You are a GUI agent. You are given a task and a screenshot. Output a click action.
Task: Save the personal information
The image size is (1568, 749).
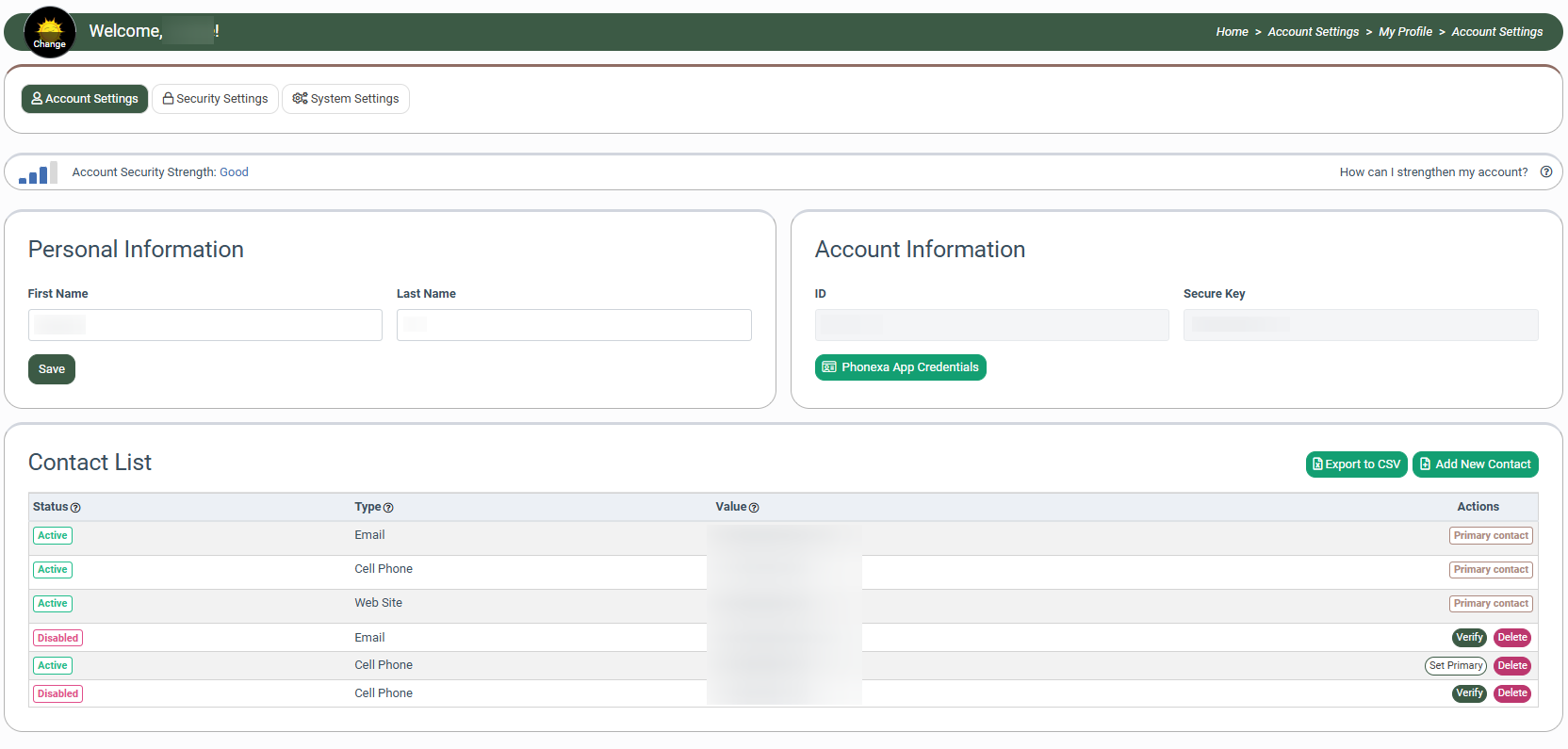(x=52, y=369)
